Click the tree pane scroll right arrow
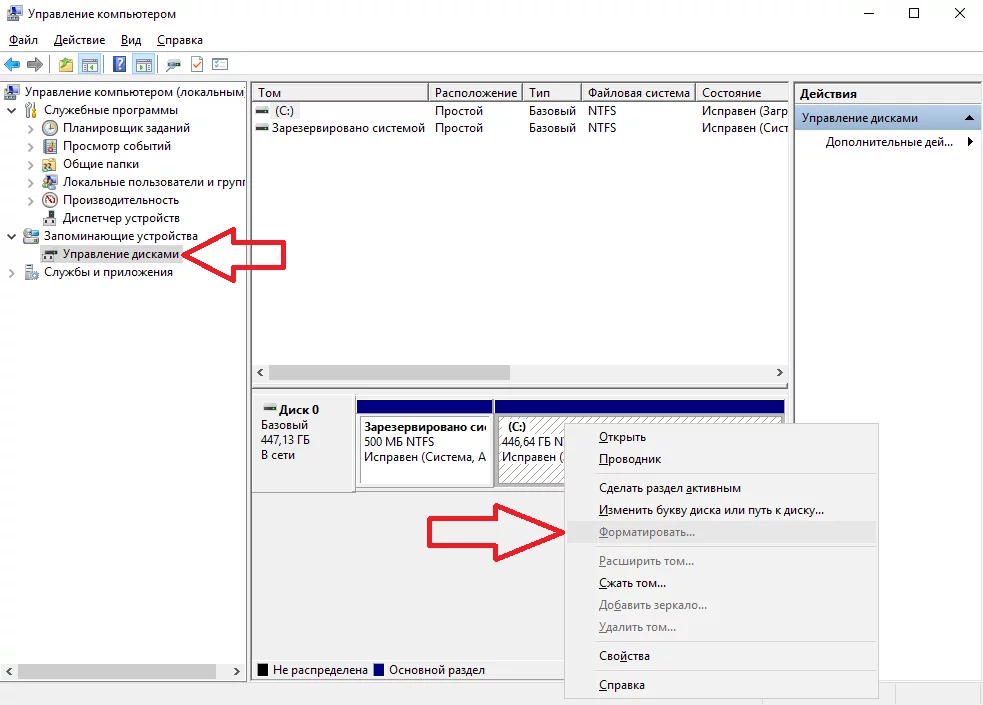983x705 pixels. coord(236,671)
